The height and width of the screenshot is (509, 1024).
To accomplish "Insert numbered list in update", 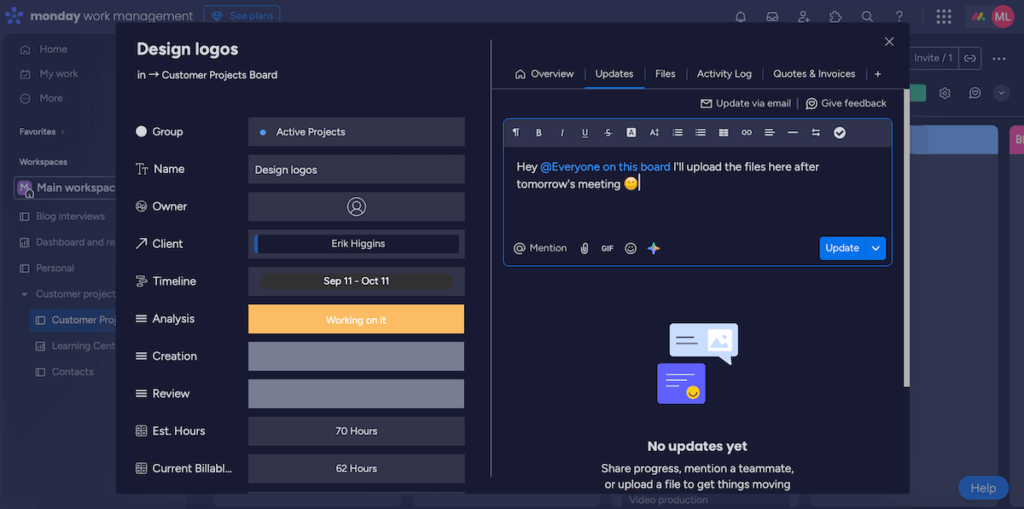I will 677,133.
